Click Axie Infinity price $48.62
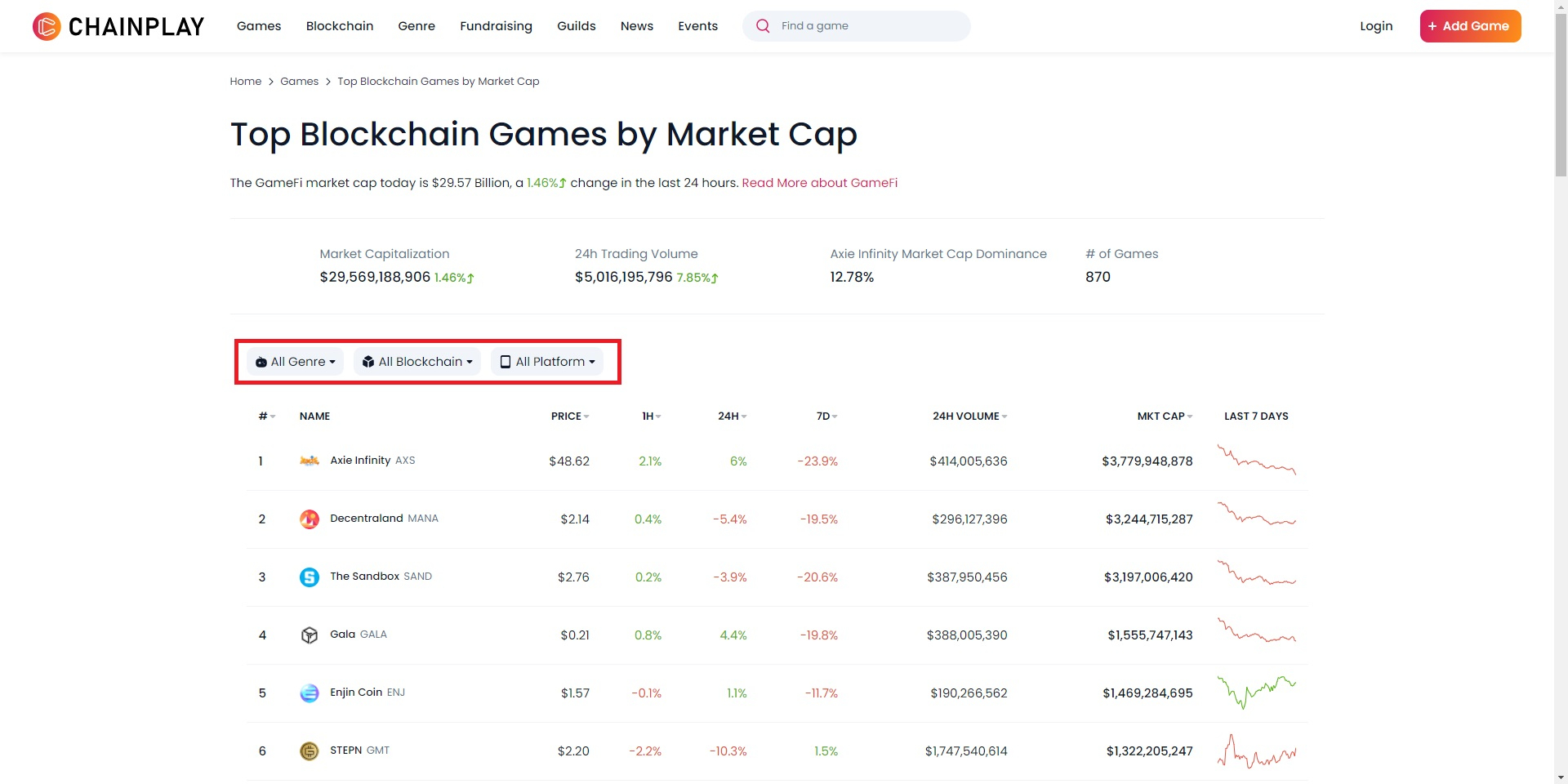The height and width of the screenshot is (784, 1568). coord(569,461)
